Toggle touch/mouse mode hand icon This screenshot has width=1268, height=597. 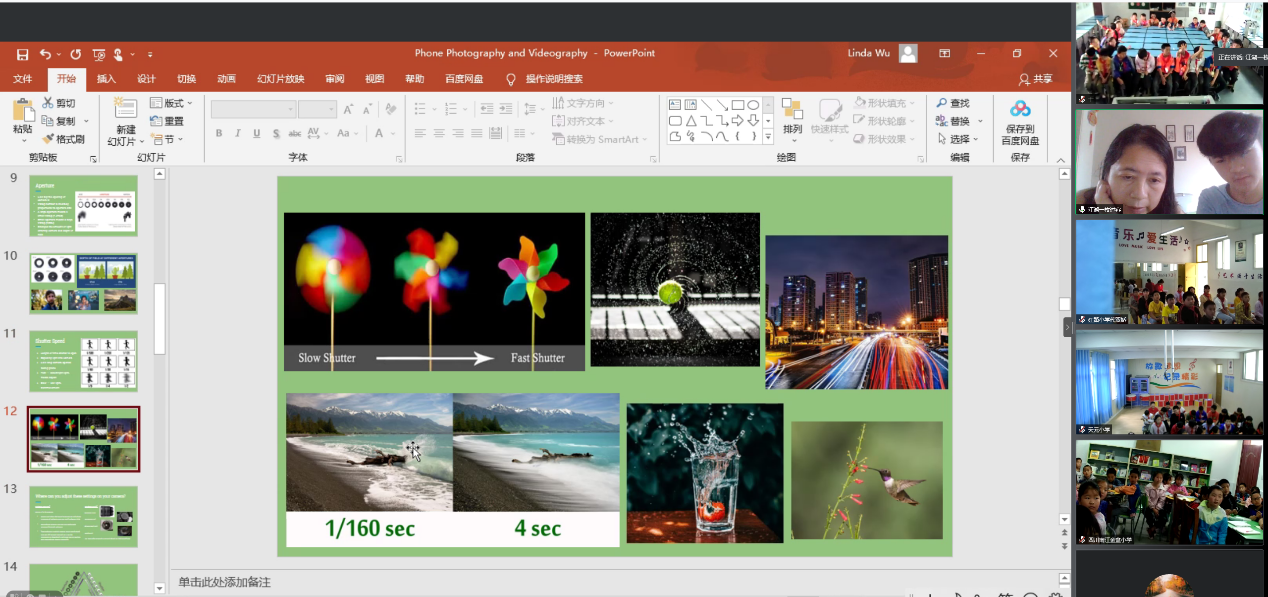[119, 54]
